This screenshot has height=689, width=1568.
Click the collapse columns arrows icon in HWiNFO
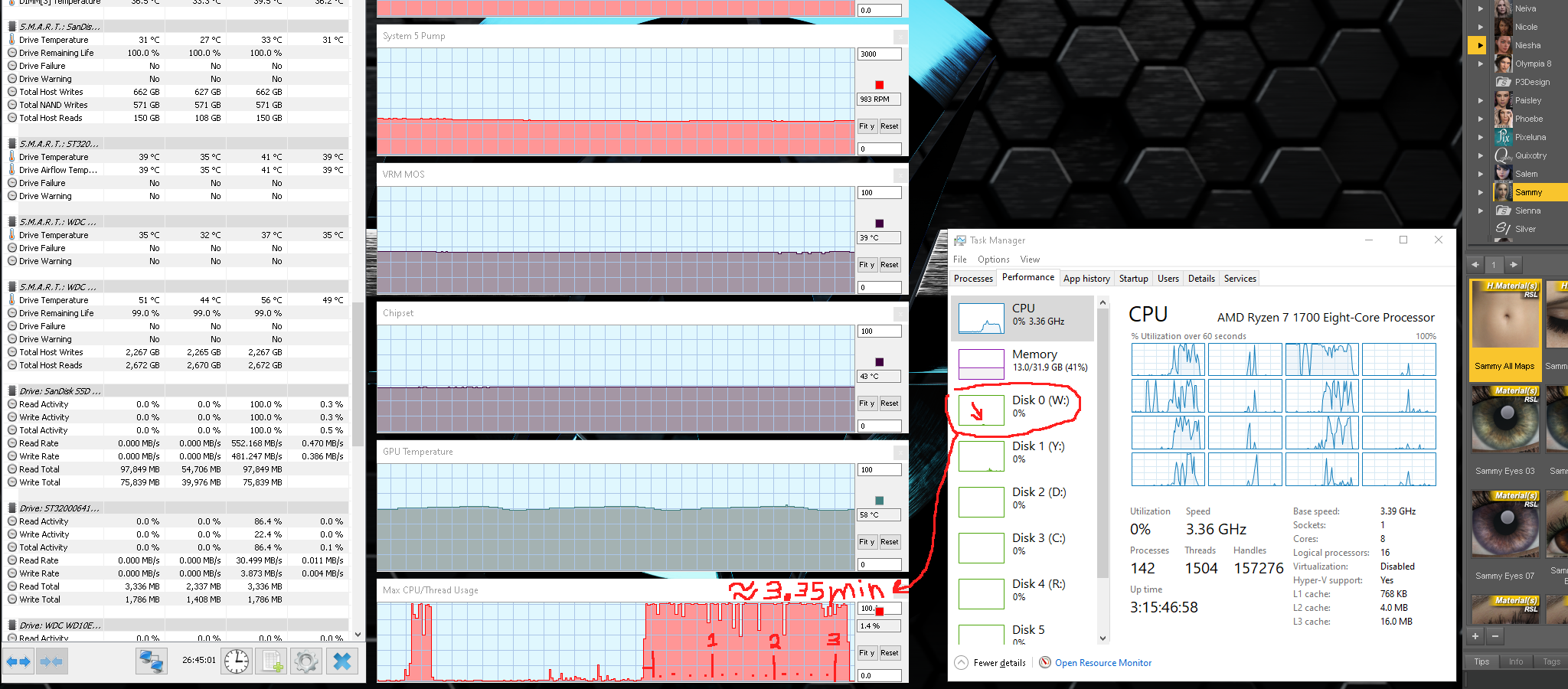51,661
